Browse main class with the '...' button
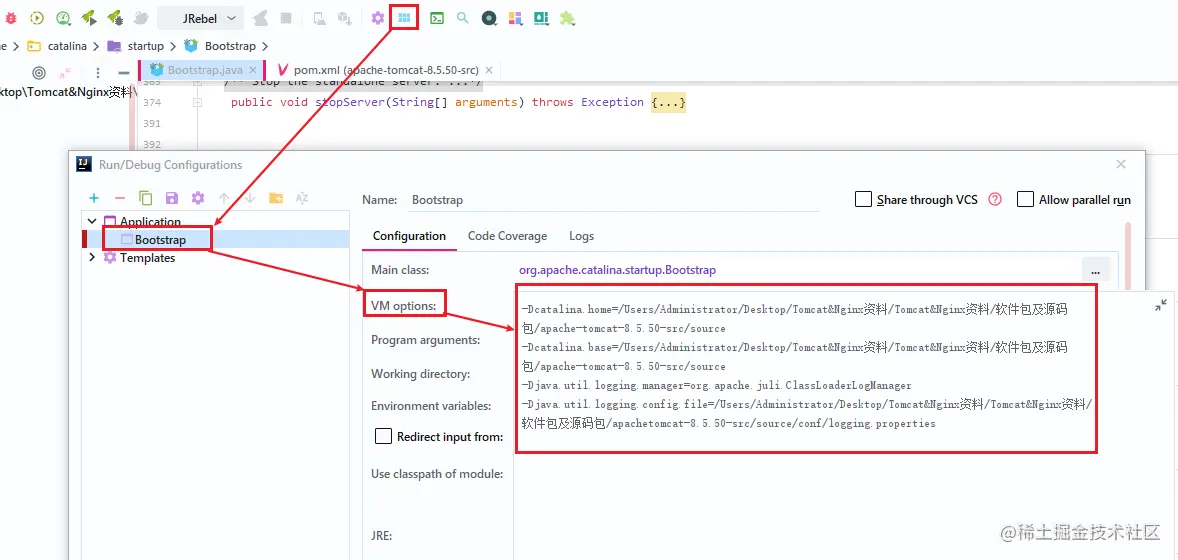The width and height of the screenshot is (1178, 560). click(x=1095, y=271)
